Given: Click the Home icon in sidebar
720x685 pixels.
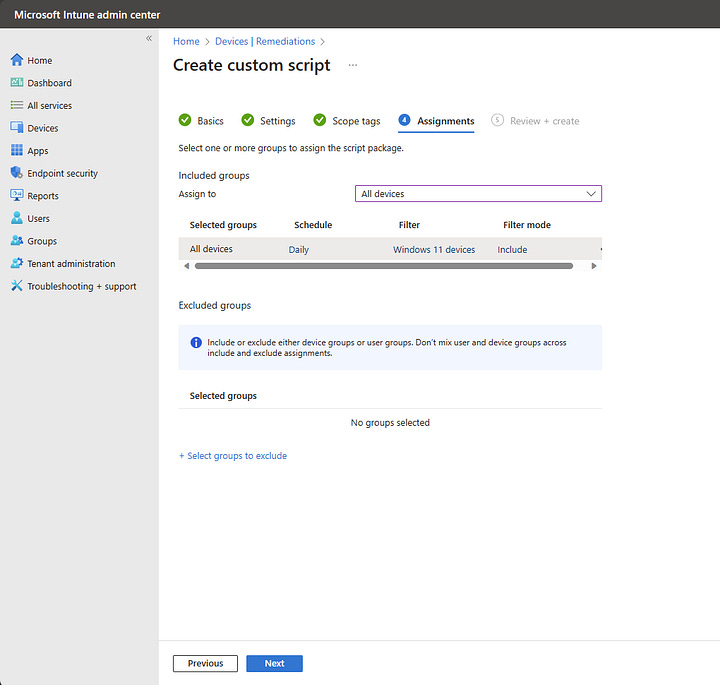Looking at the screenshot, I should (x=17, y=60).
